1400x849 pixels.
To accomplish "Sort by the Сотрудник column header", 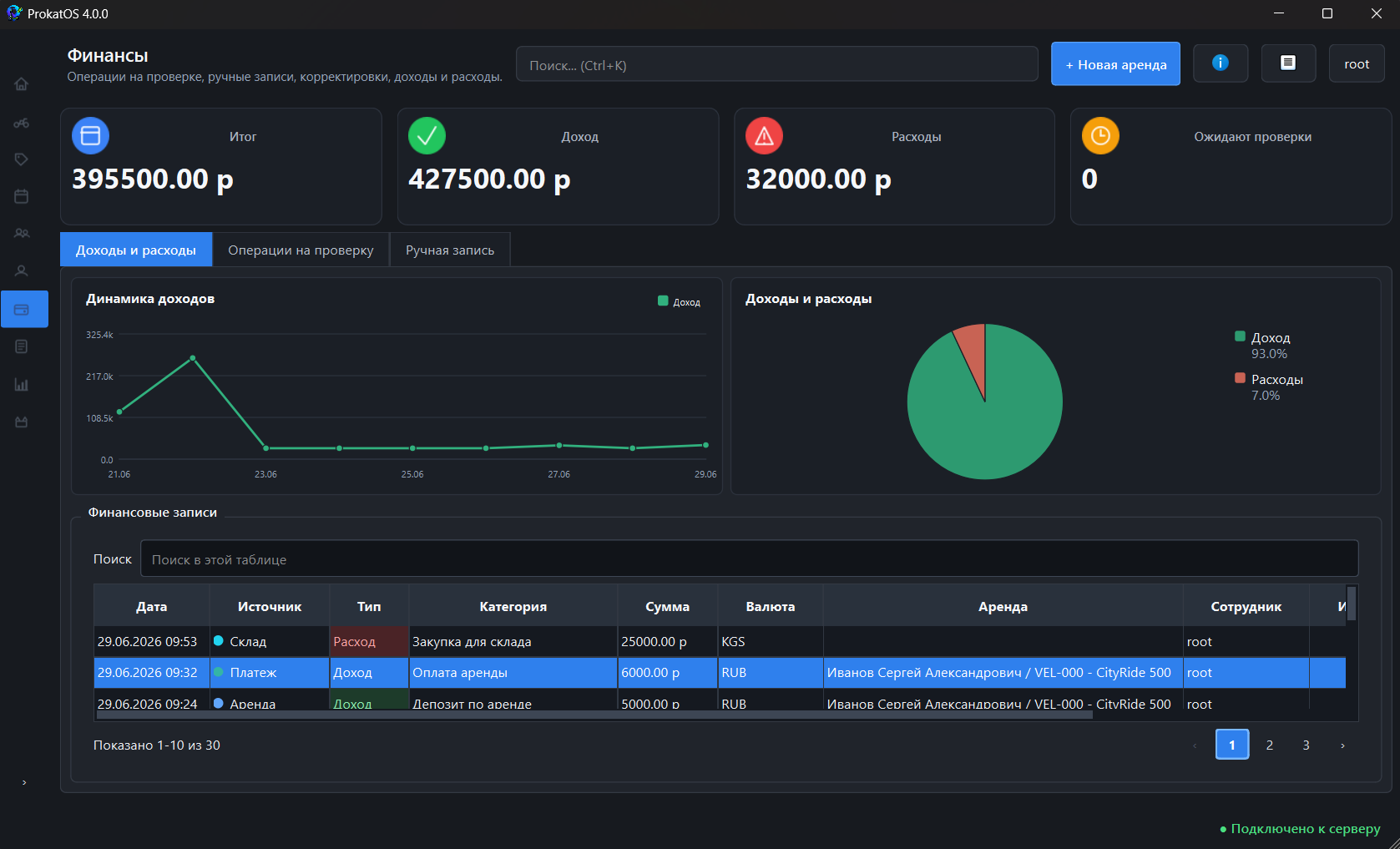I will point(1246,606).
